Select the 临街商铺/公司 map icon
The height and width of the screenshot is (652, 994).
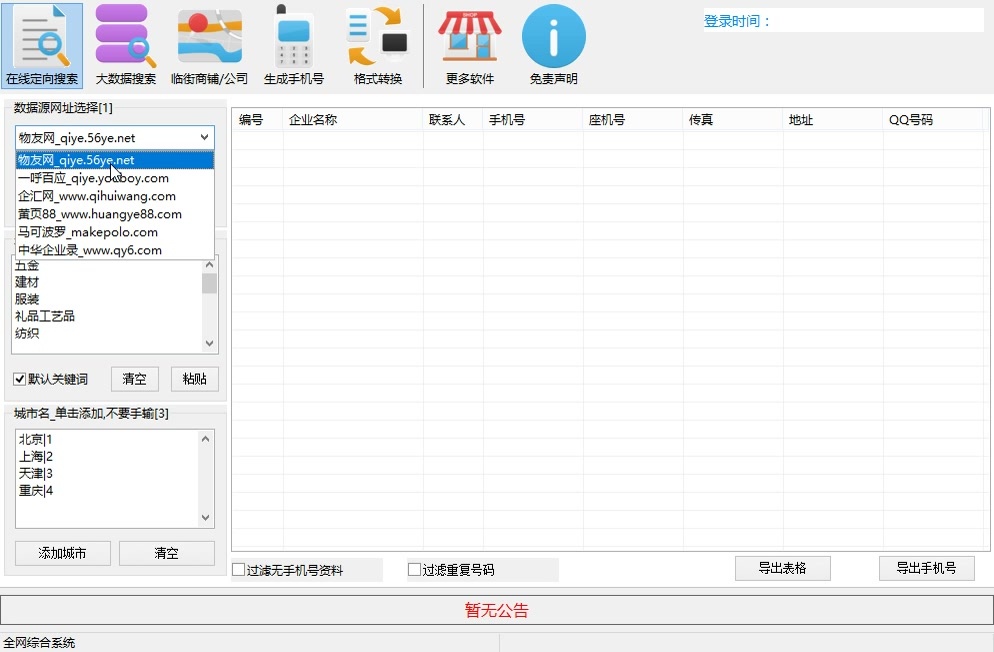(x=209, y=46)
